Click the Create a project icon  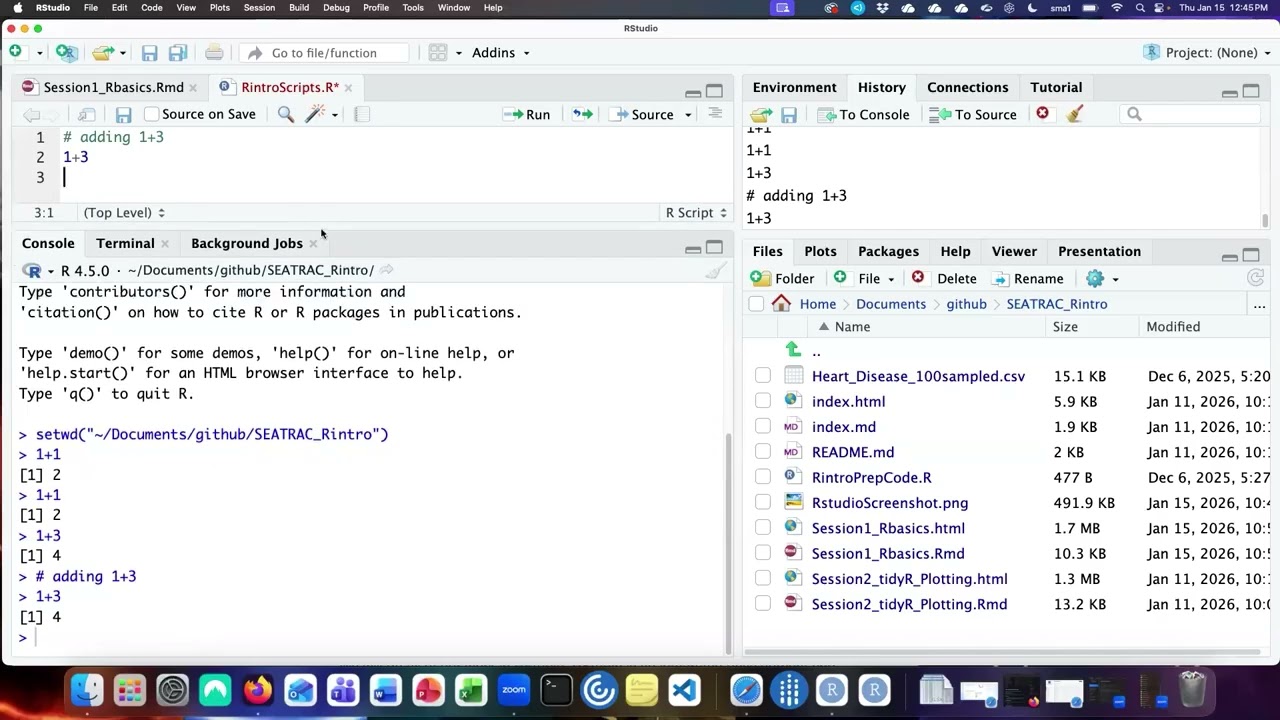[x=66, y=52]
